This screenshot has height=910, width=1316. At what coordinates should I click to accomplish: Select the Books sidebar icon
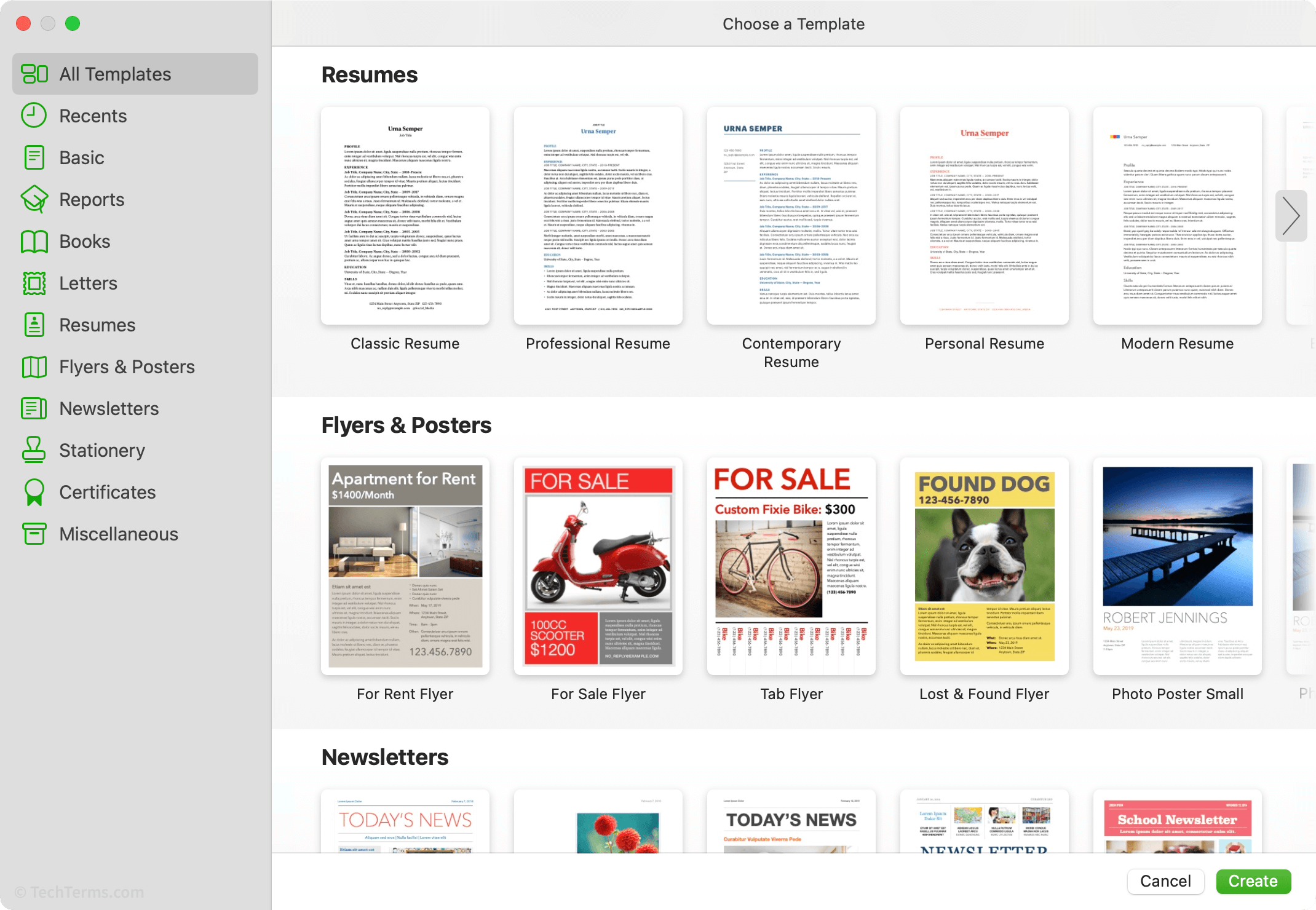(x=34, y=241)
